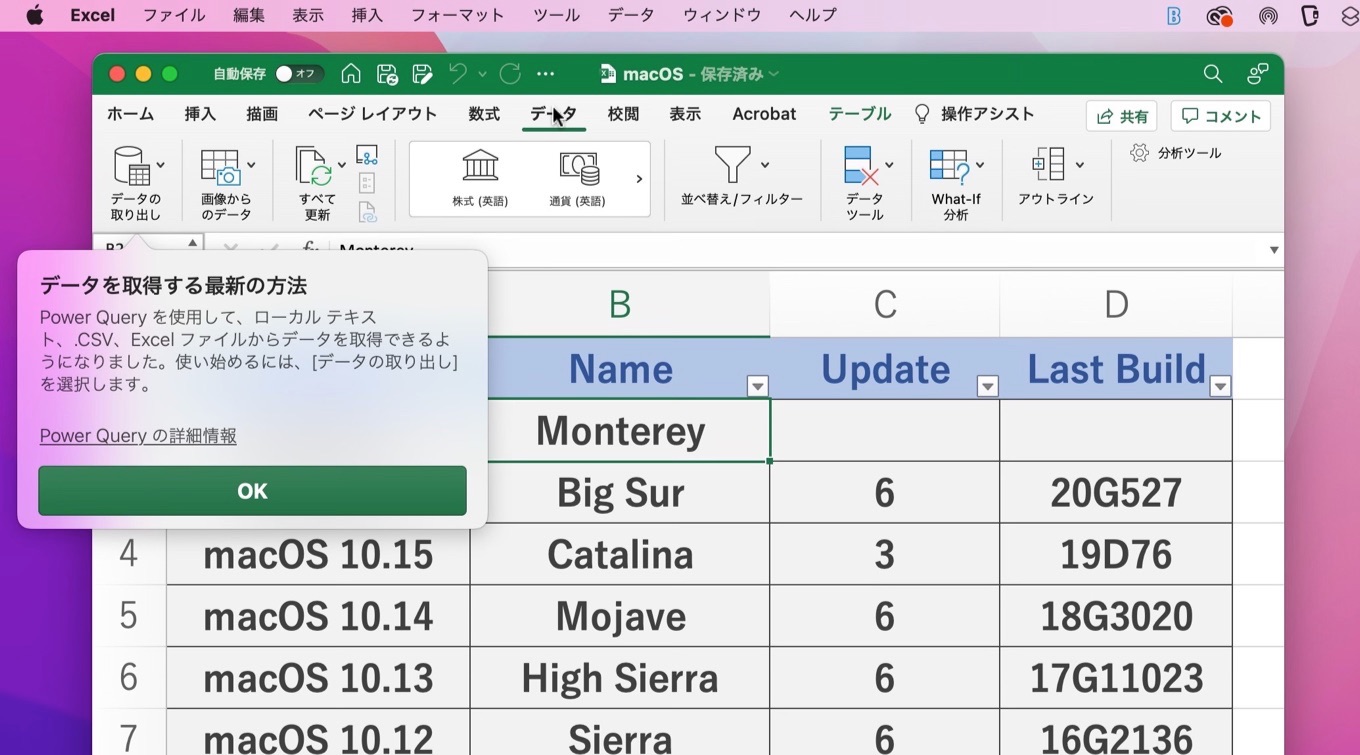Click the search icon in the title bar
This screenshot has height=755, width=1360.
point(1212,74)
